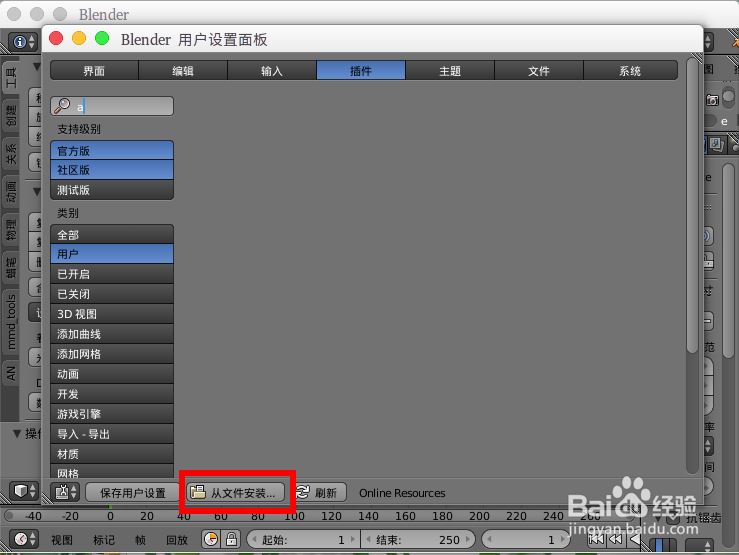Open the 物理 sidebar tab

[10, 229]
